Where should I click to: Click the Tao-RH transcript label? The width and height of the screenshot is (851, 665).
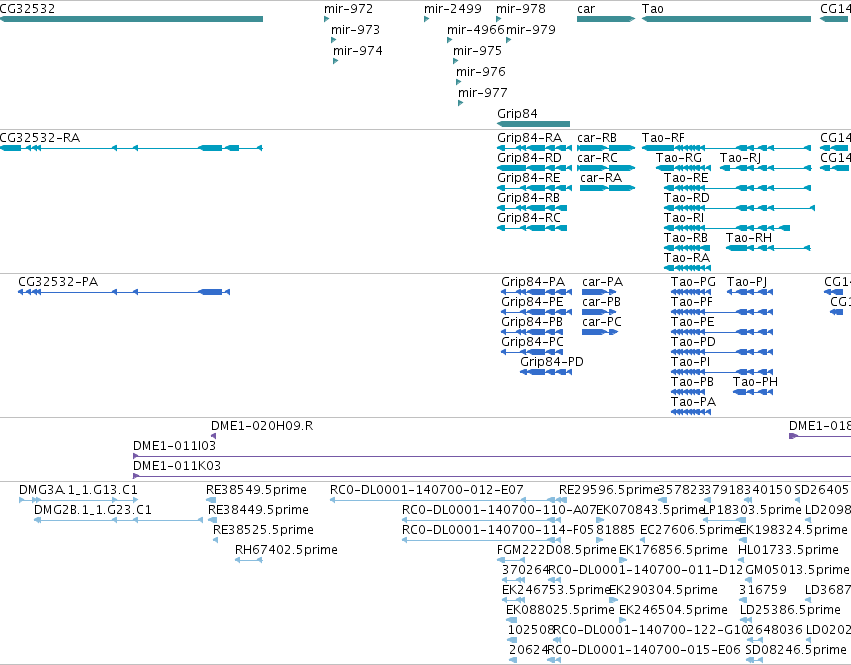[x=748, y=238]
